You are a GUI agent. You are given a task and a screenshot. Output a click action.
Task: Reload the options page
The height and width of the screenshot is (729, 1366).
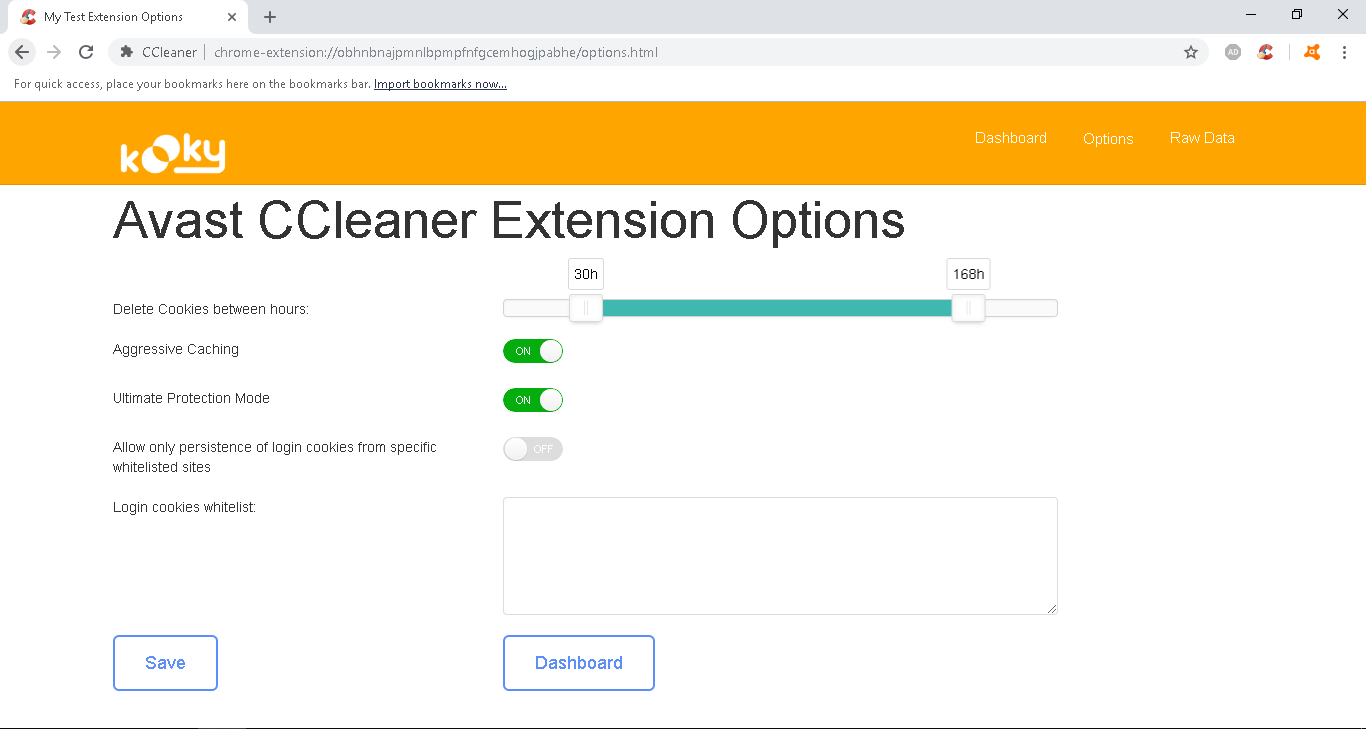[86, 52]
